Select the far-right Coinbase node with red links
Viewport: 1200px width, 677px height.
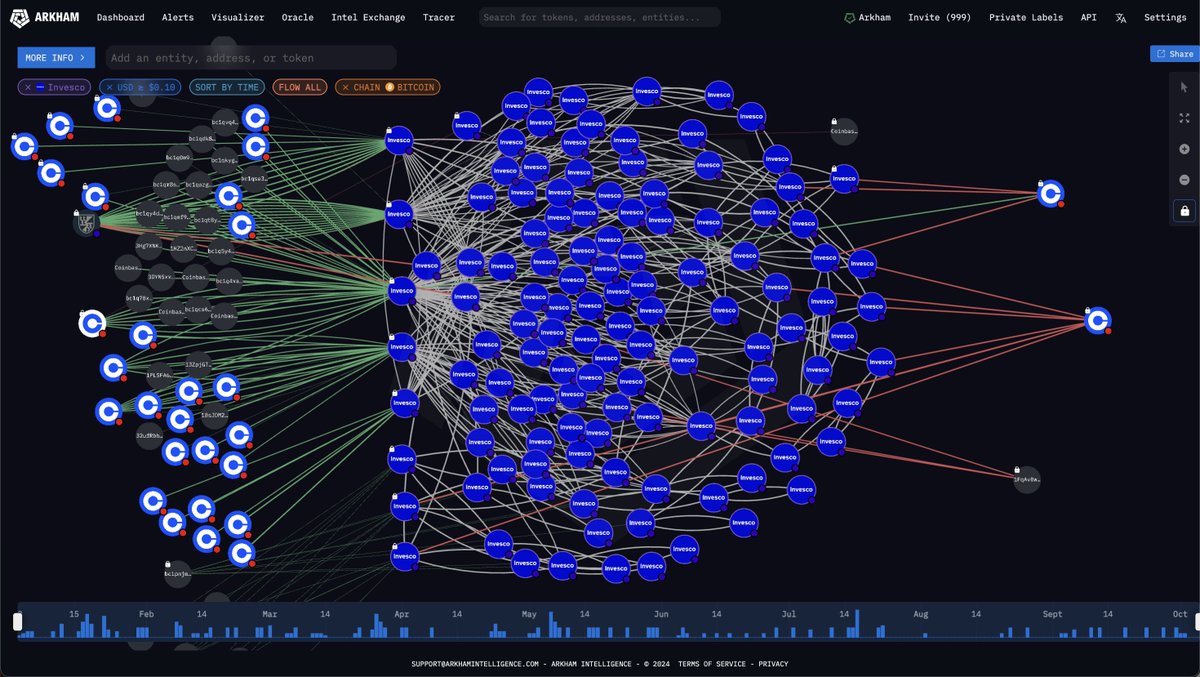click(x=1098, y=320)
